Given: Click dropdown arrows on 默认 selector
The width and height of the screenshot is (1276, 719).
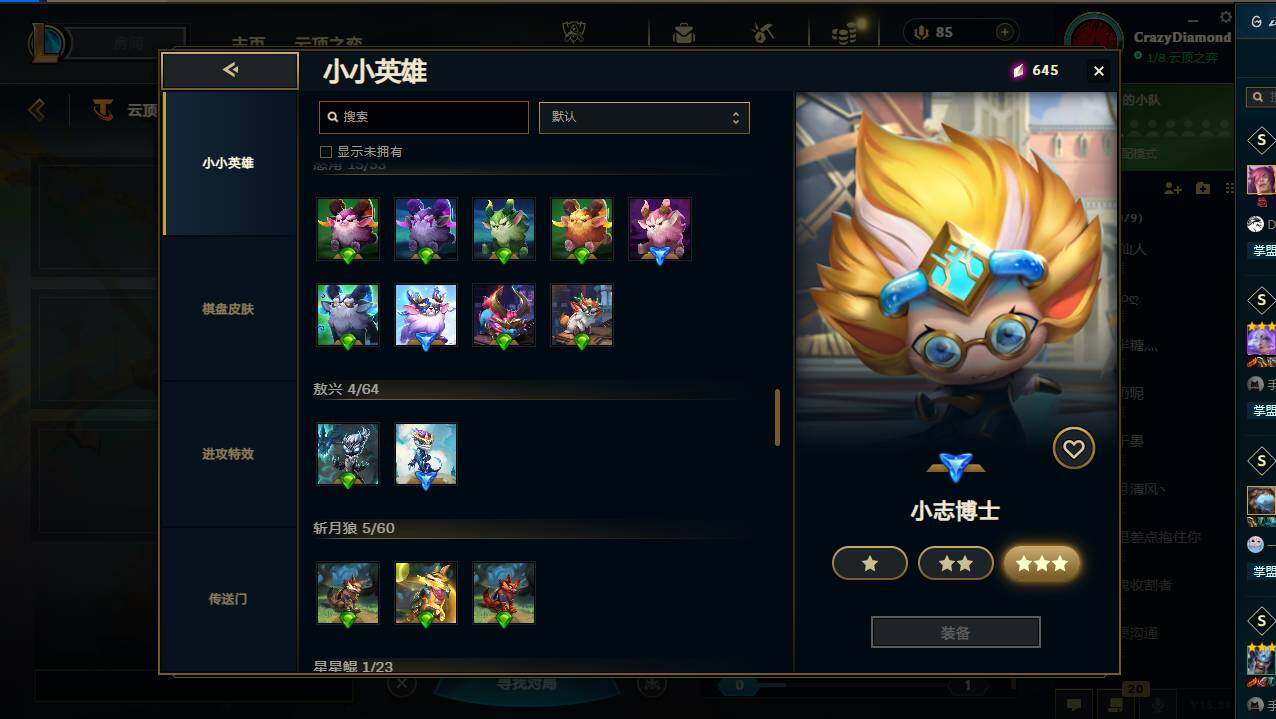Looking at the screenshot, I should [x=735, y=117].
